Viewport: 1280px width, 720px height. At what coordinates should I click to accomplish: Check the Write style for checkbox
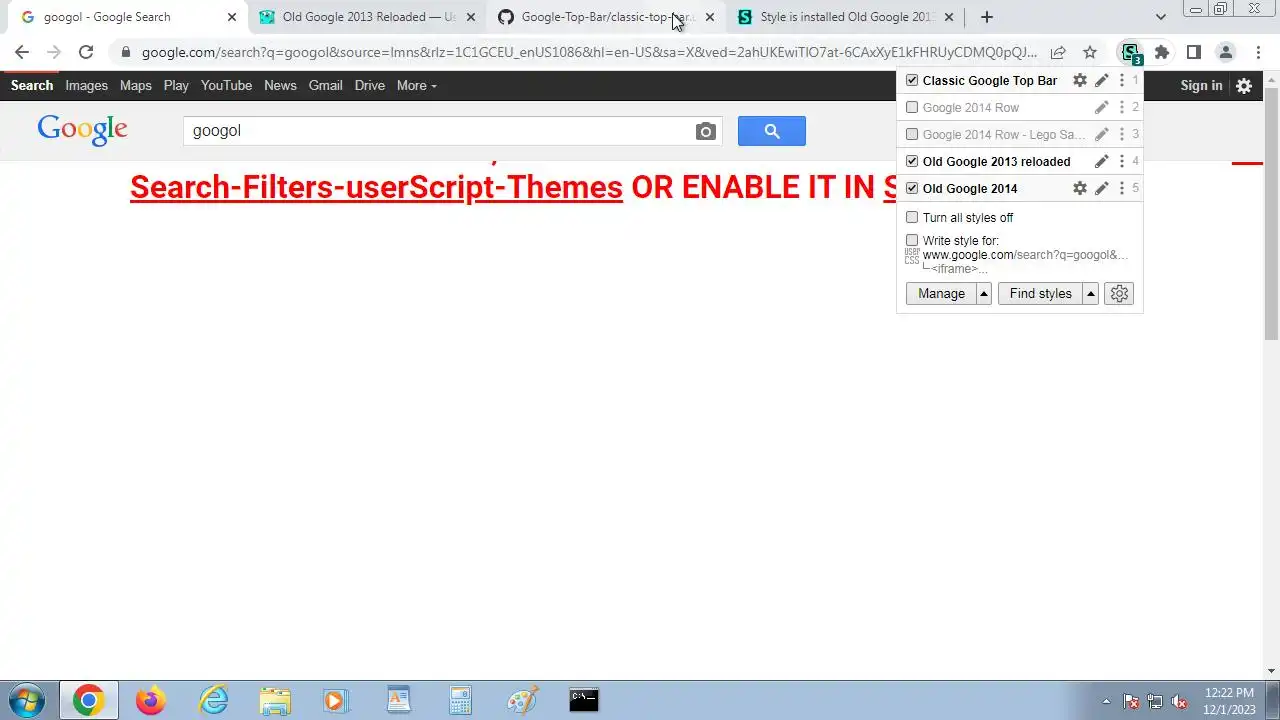[912, 240]
